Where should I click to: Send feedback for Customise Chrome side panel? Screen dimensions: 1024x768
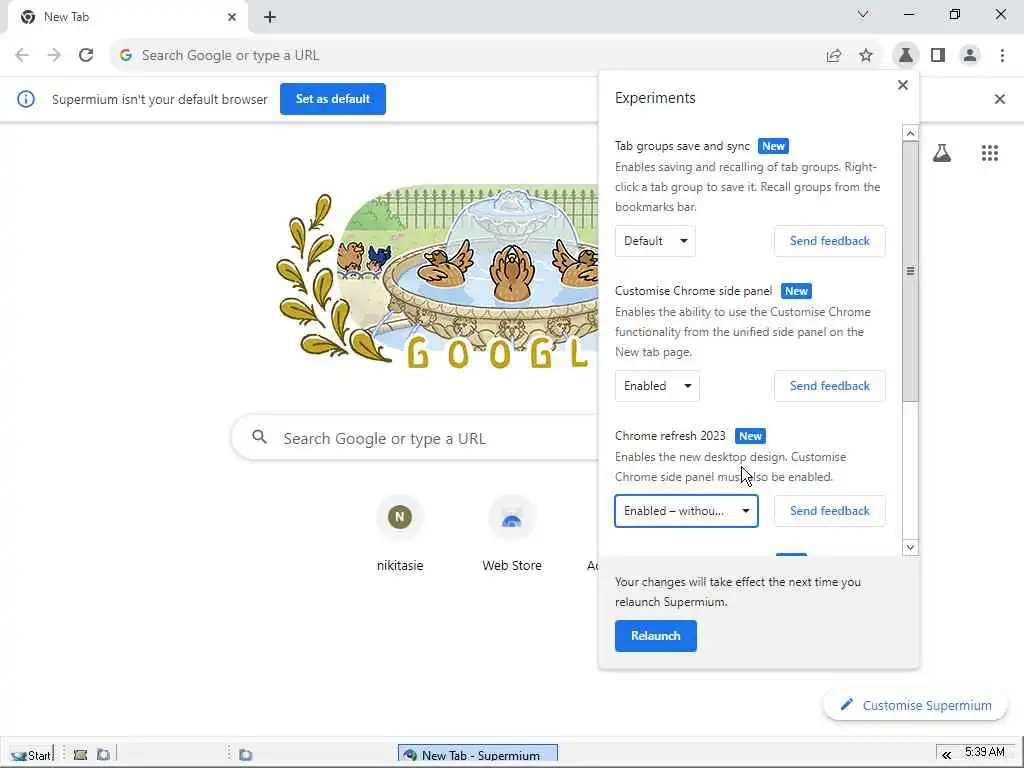click(829, 386)
